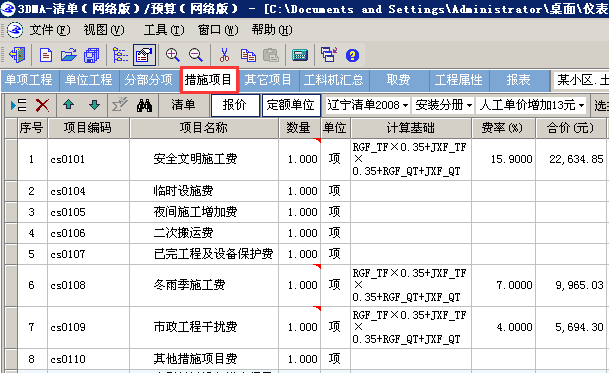Click the zoom in magnifier icon
Viewport: 609px width, 373px height.
pyautogui.click(x=172, y=55)
